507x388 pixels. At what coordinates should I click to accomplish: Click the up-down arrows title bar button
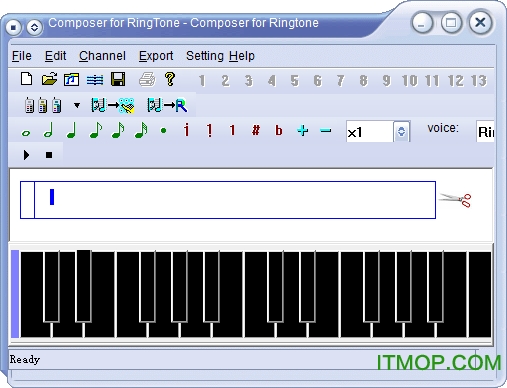[x=34, y=27]
